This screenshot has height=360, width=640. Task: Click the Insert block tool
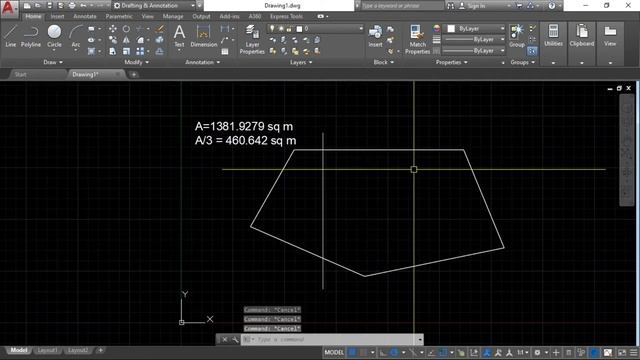coord(376,36)
